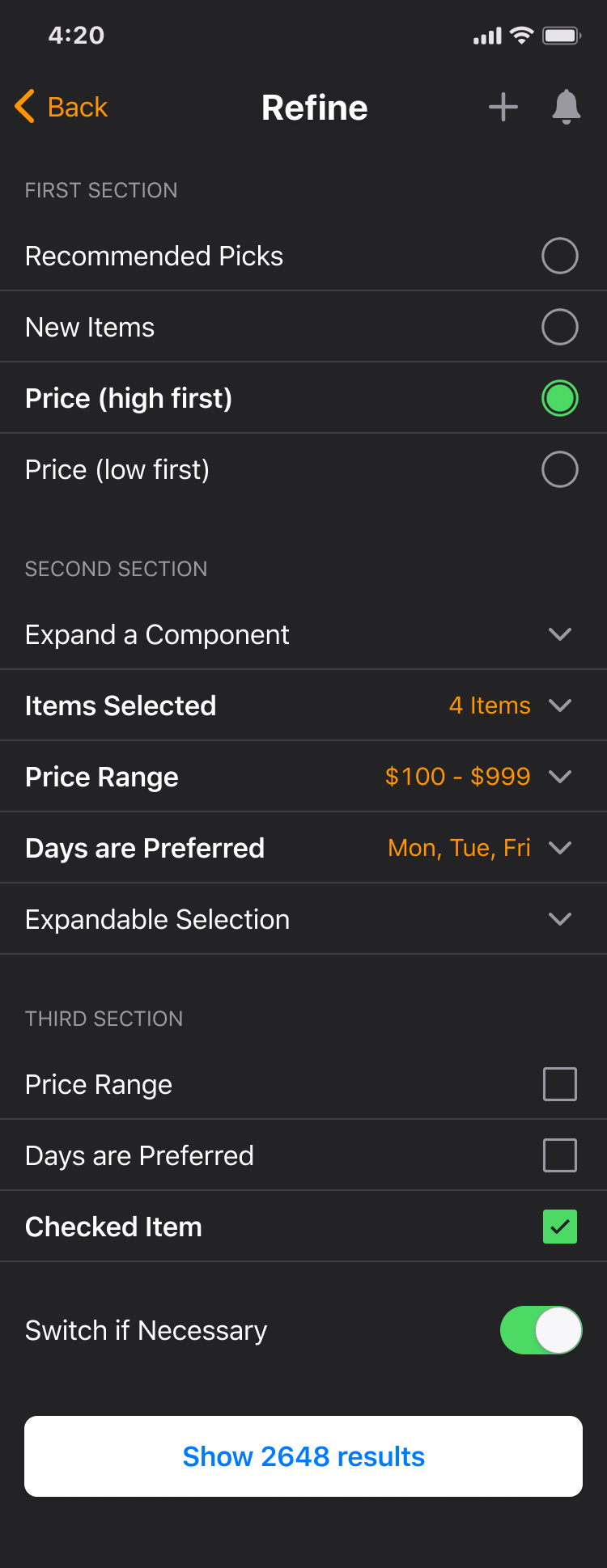Image resolution: width=607 pixels, height=1568 pixels.
Task: Check the Price Range checkbox
Action: pos(560,1084)
